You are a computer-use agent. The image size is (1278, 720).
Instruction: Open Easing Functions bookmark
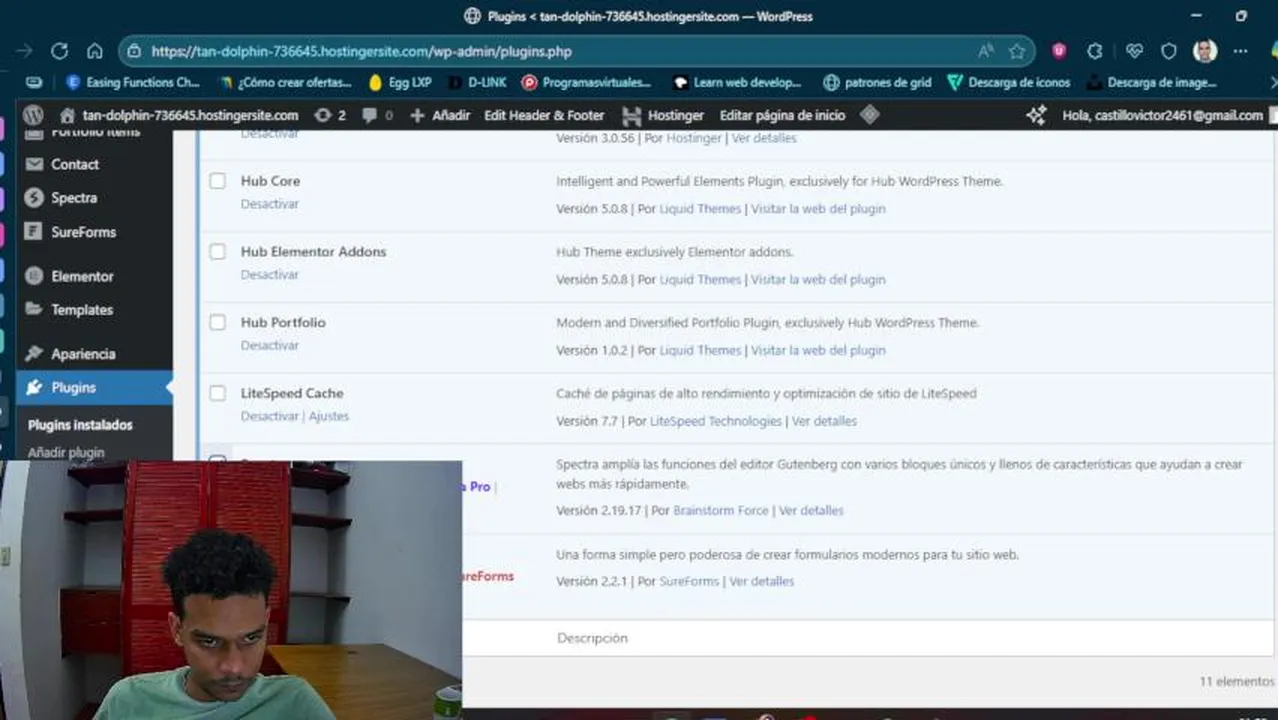[x=132, y=82]
